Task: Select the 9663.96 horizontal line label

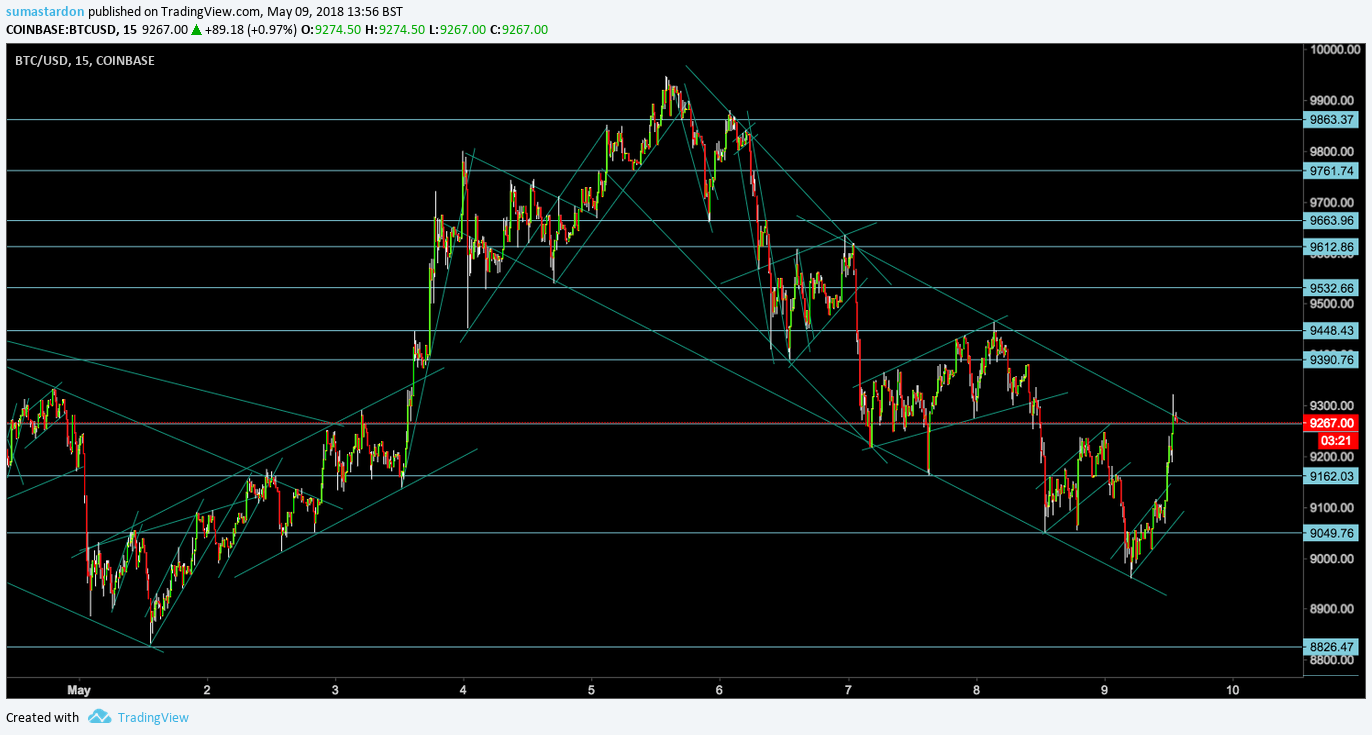Action: 1332,220
